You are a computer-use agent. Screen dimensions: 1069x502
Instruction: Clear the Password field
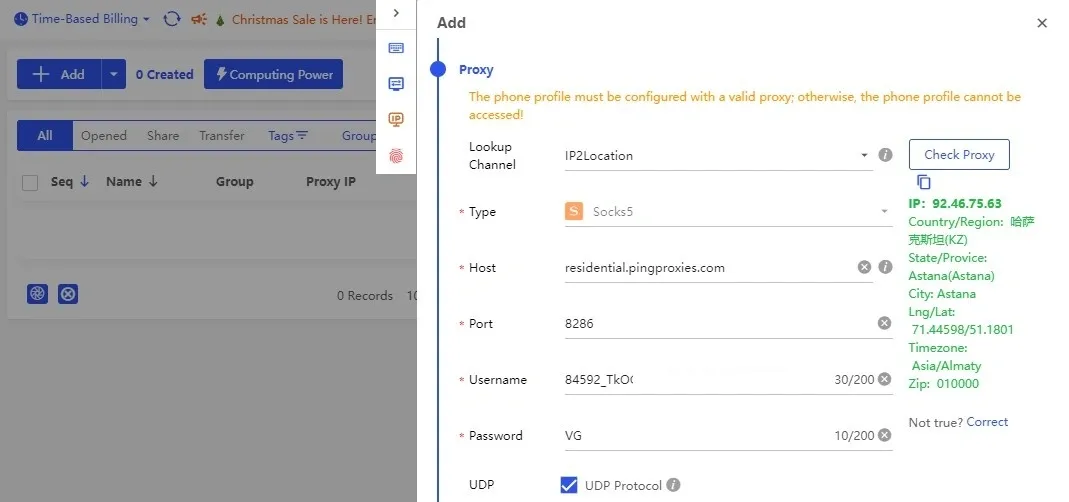pyautogui.click(x=884, y=435)
